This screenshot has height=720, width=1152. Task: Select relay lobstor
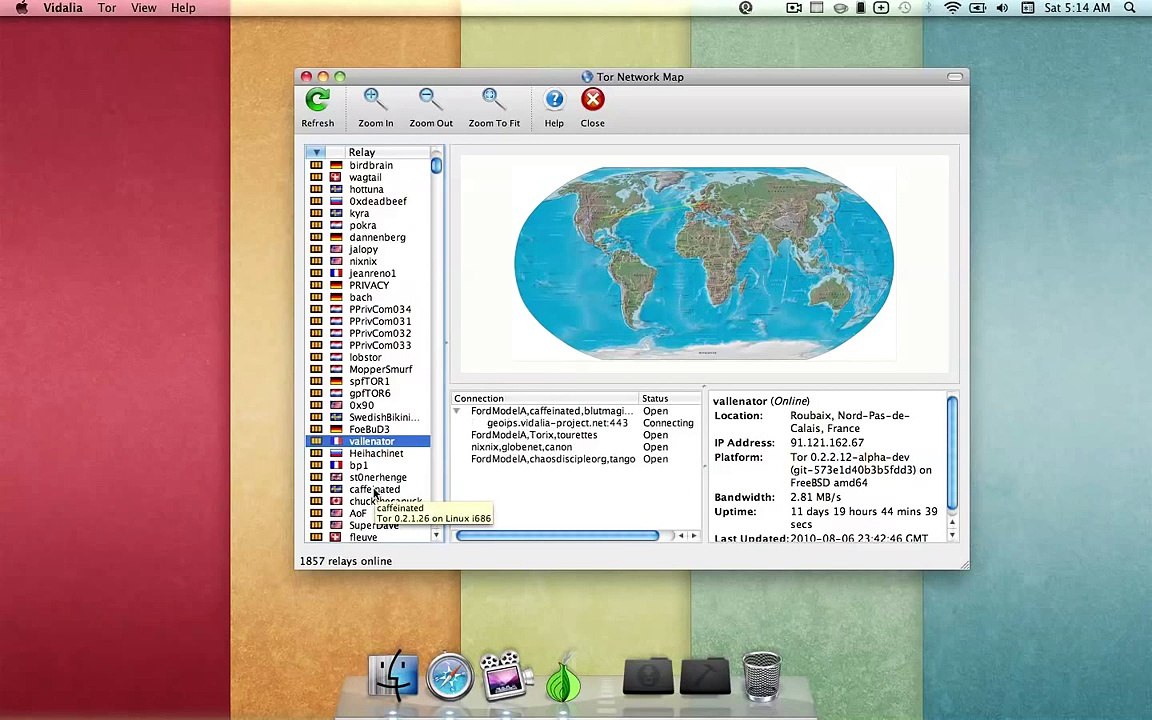[368, 357]
